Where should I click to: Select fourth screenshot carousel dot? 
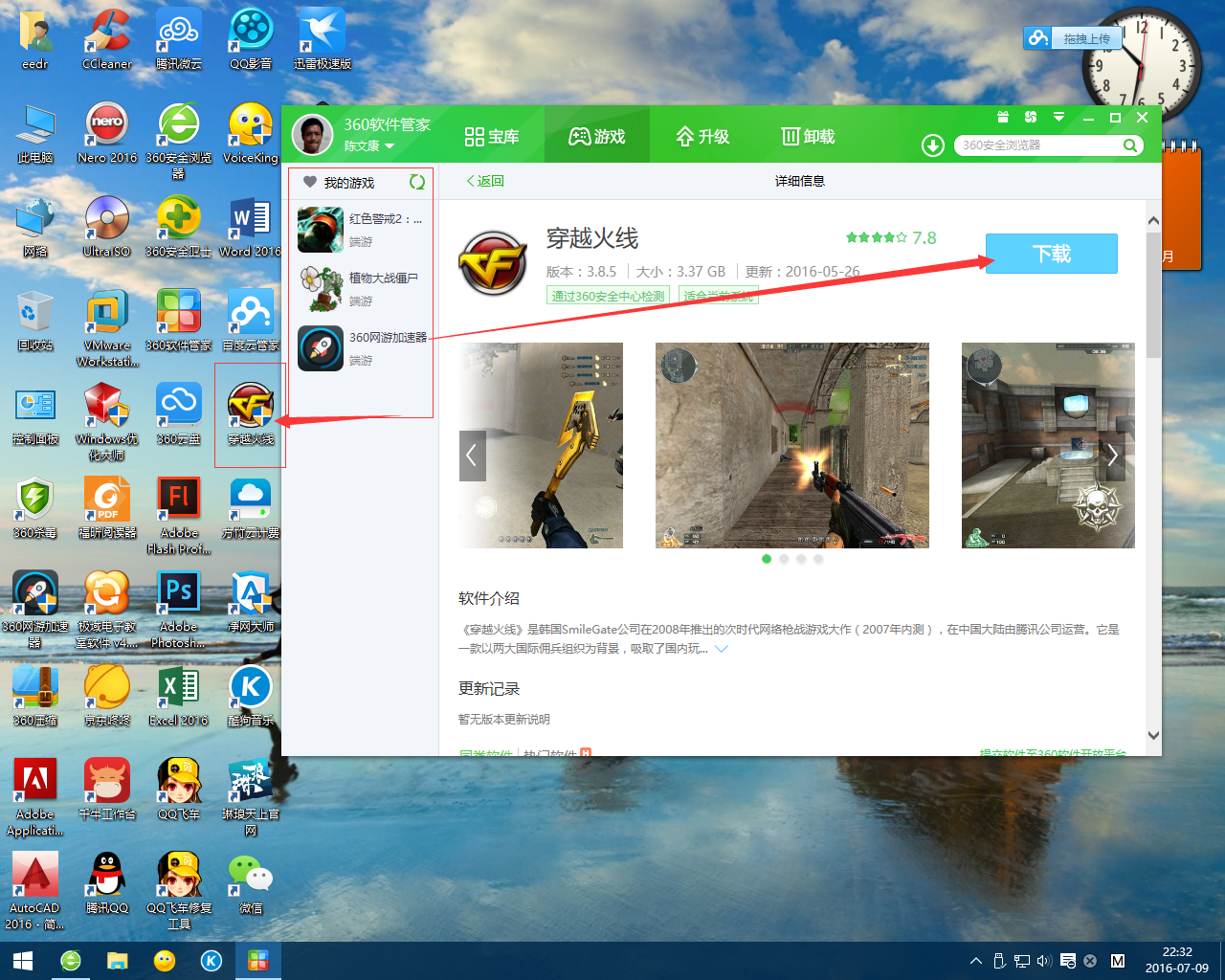coord(818,559)
